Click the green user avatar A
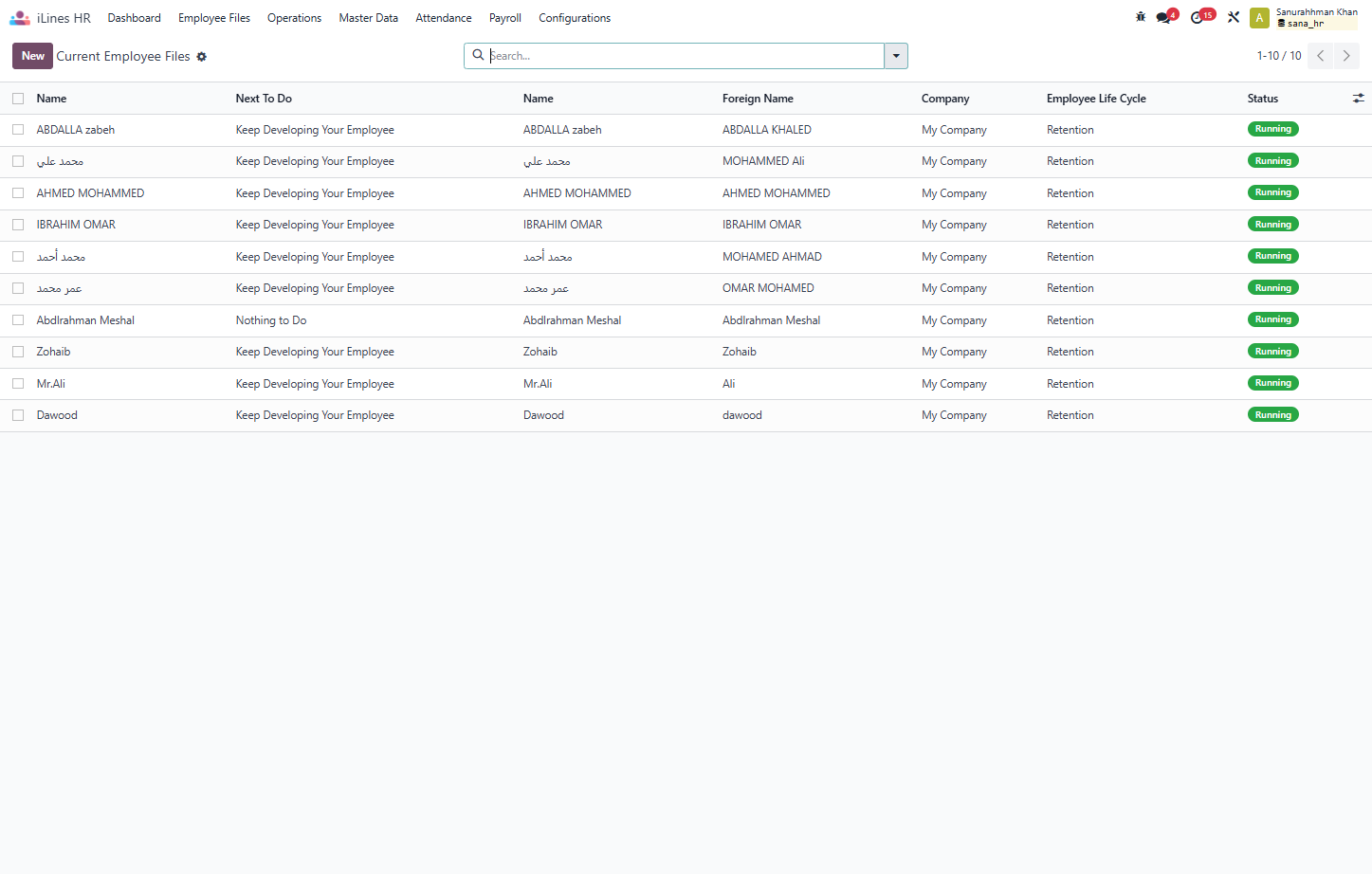Image resolution: width=1372 pixels, height=874 pixels. pyautogui.click(x=1259, y=18)
